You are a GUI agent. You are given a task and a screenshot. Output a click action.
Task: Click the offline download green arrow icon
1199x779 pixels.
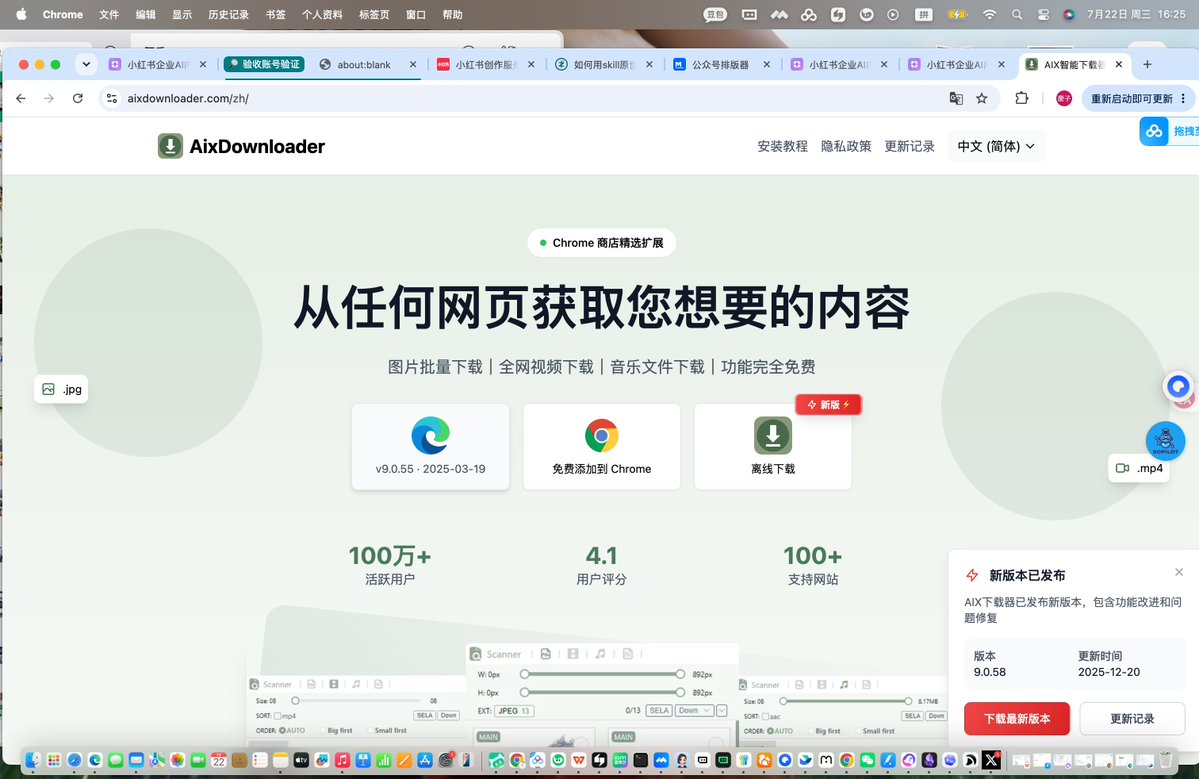point(773,436)
